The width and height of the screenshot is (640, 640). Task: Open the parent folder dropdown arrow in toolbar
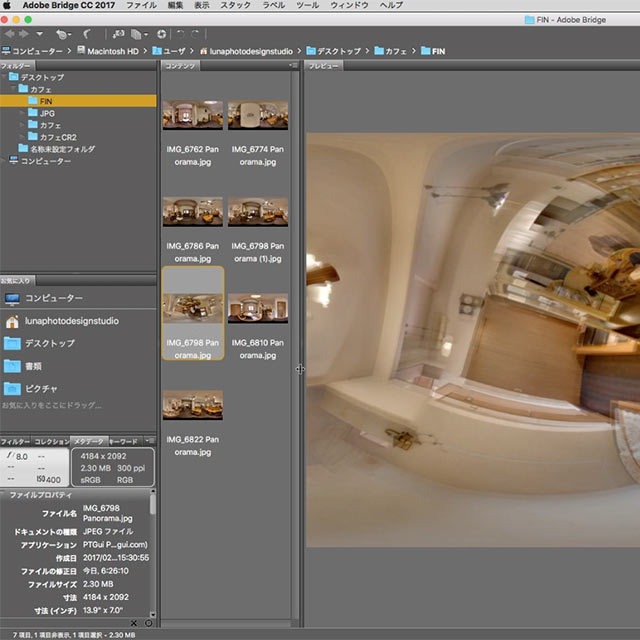40,33
